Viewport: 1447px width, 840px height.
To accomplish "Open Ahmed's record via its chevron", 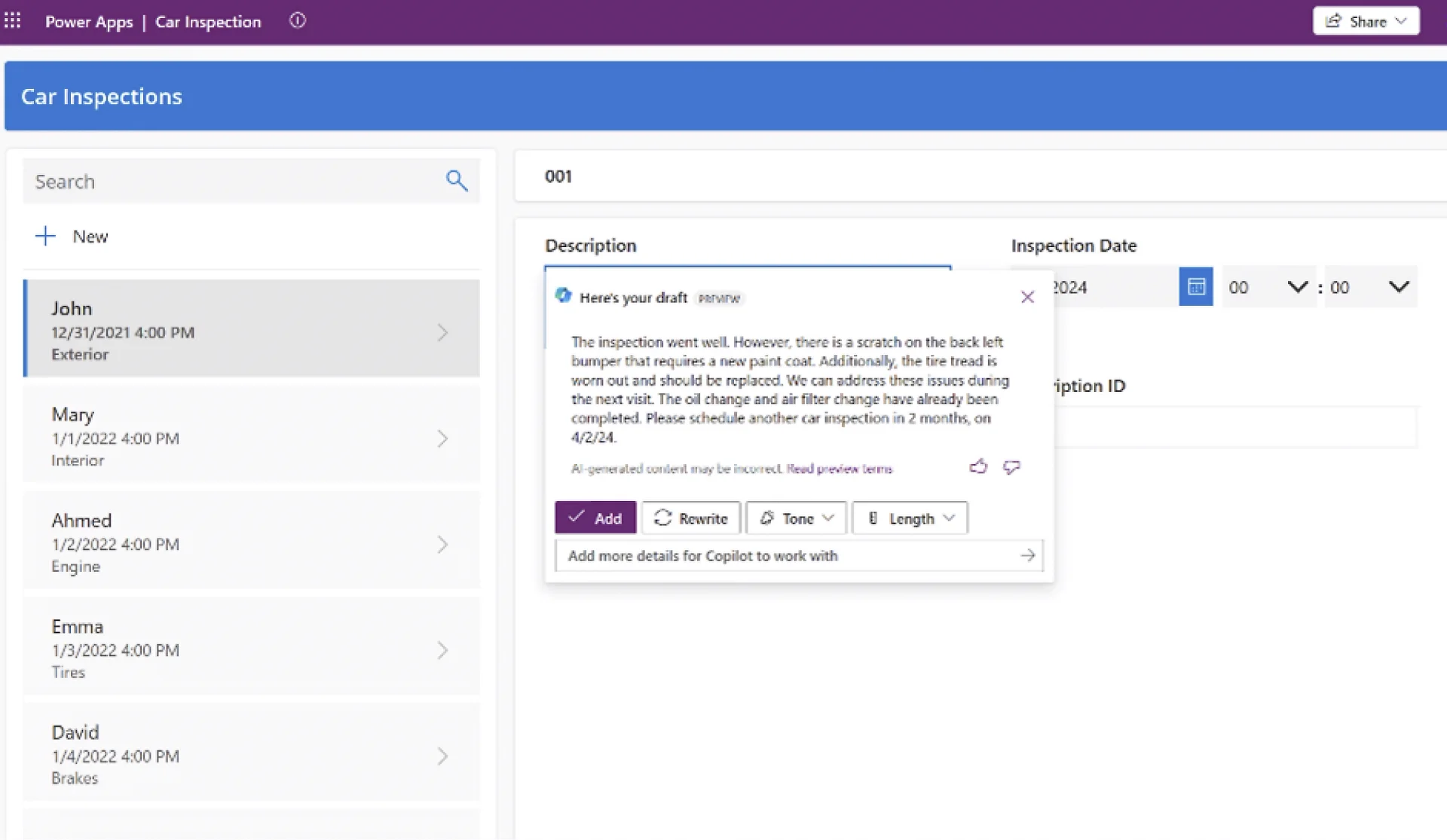I will click(x=442, y=545).
